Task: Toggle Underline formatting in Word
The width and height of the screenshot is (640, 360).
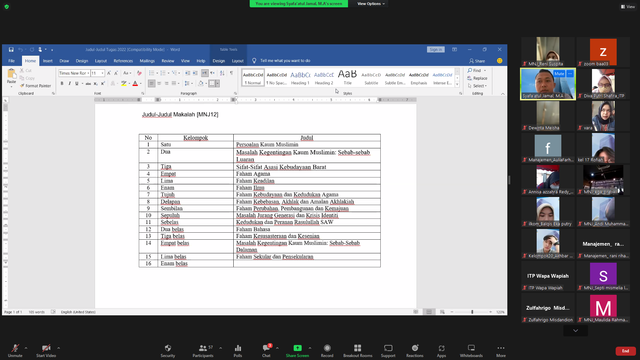Action: [76, 84]
